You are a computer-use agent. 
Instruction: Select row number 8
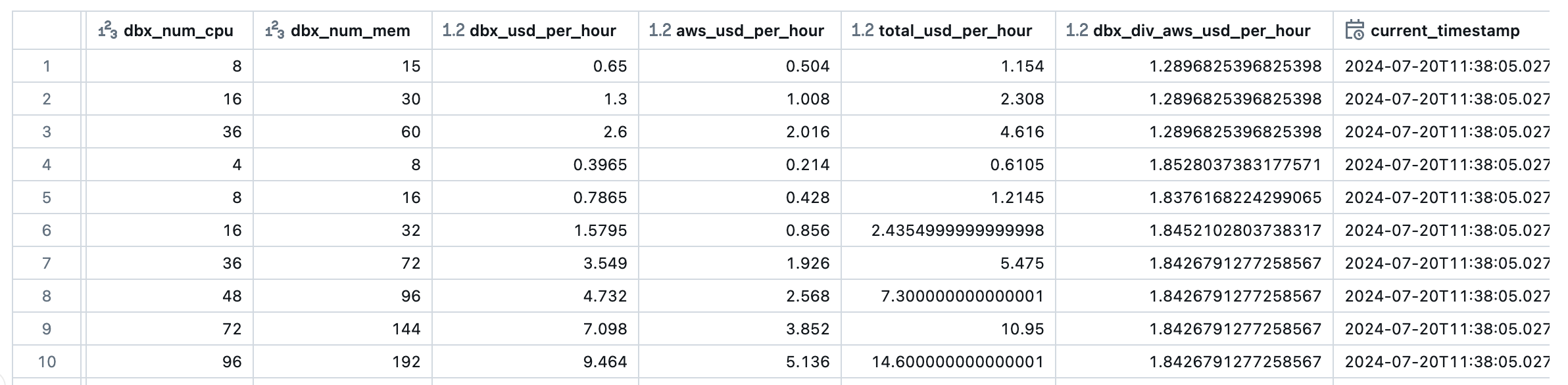pos(47,296)
